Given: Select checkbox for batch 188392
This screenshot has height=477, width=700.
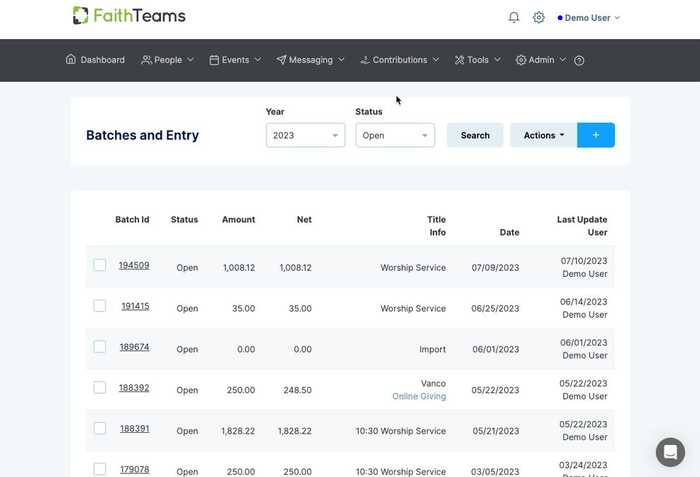Looking at the screenshot, I should [x=100, y=387].
